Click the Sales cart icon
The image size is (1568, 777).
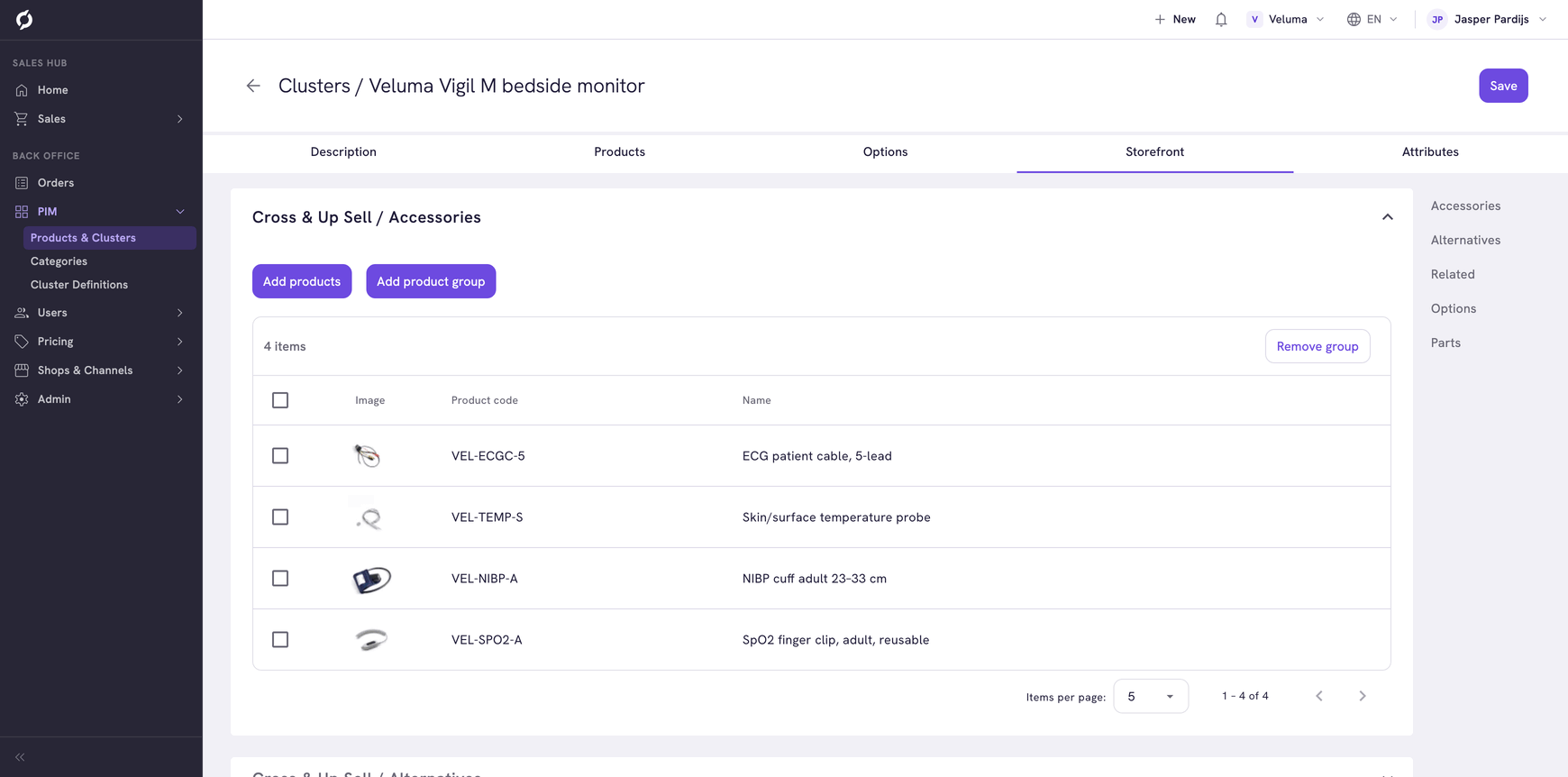click(x=22, y=119)
